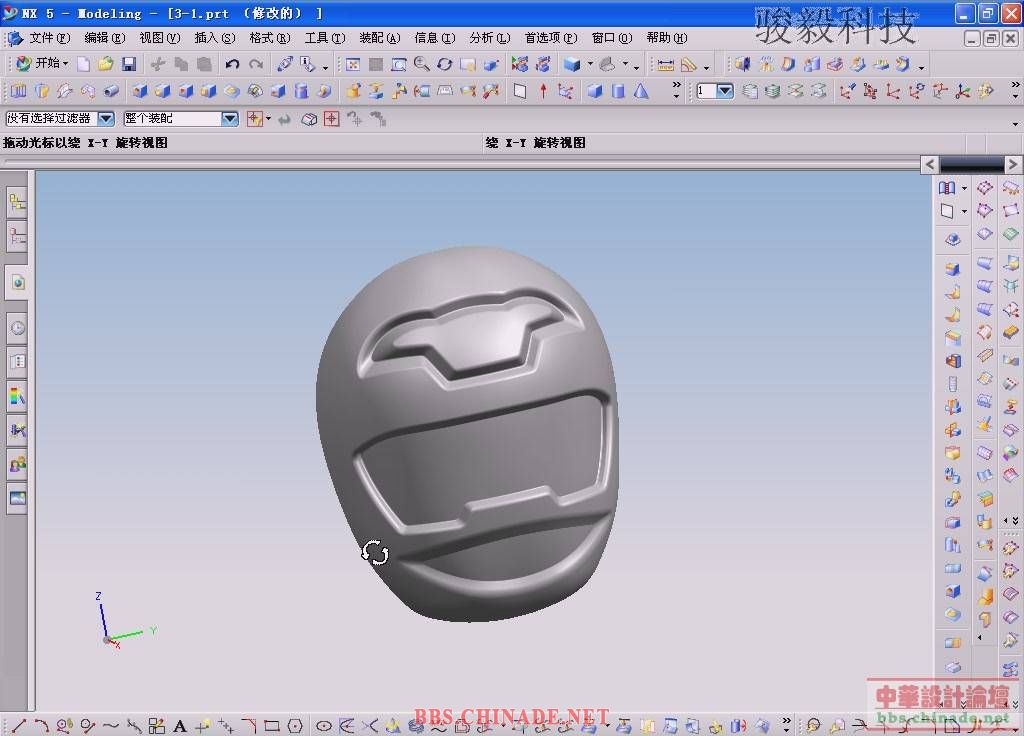The width and height of the screenshot is (1024, 736).
Task: Click the shaded rendering style cube icon
Action: click(572, 64)
